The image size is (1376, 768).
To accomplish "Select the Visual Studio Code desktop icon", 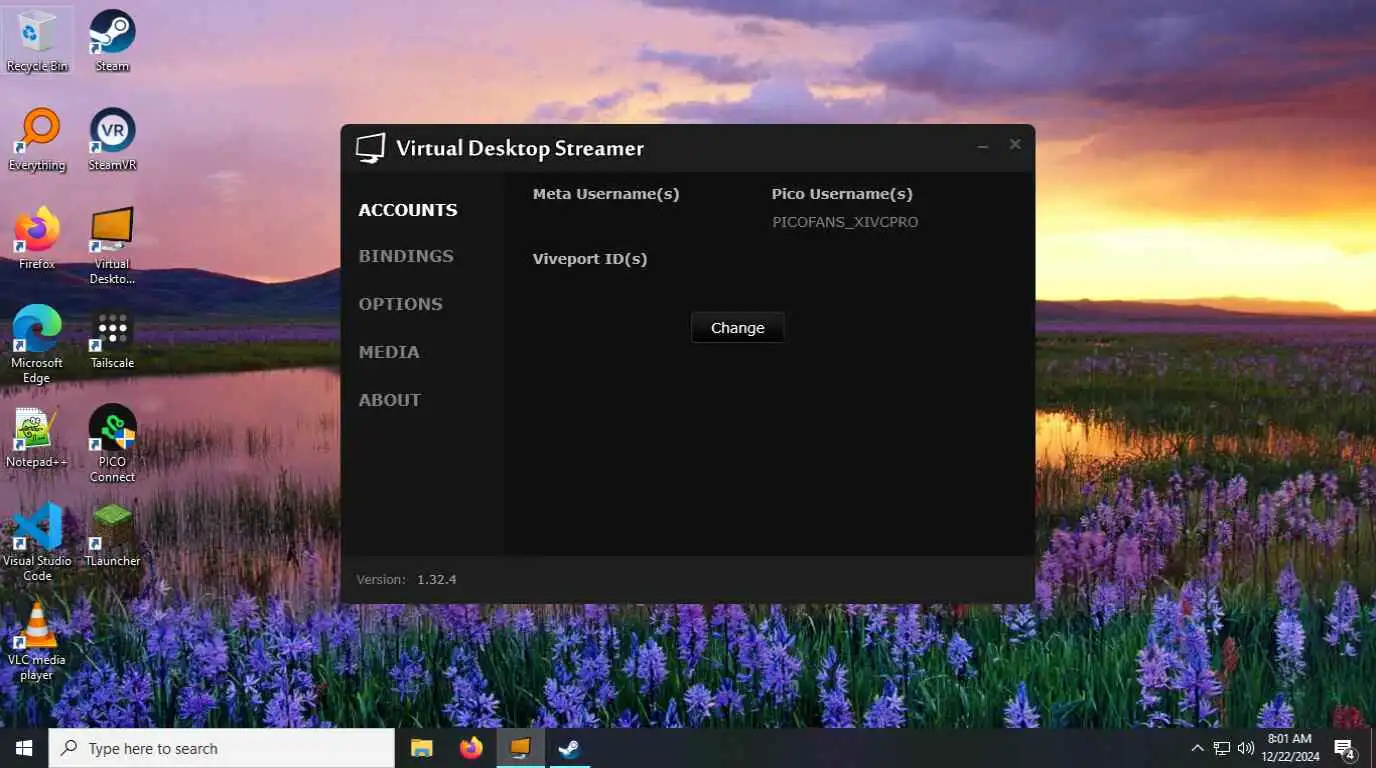I will 37,542.
